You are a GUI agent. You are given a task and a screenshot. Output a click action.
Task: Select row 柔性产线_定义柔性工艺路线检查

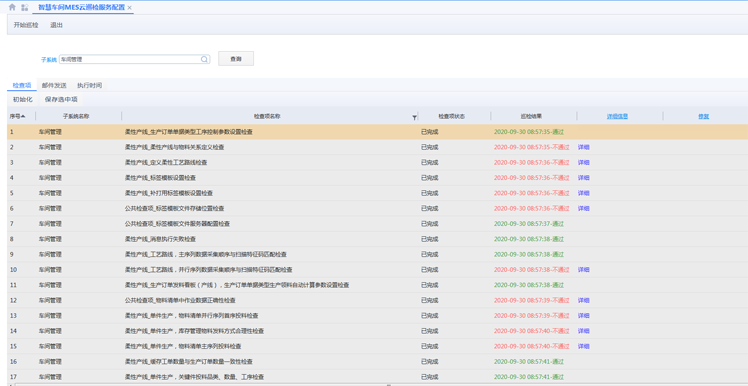coord(377,163)
